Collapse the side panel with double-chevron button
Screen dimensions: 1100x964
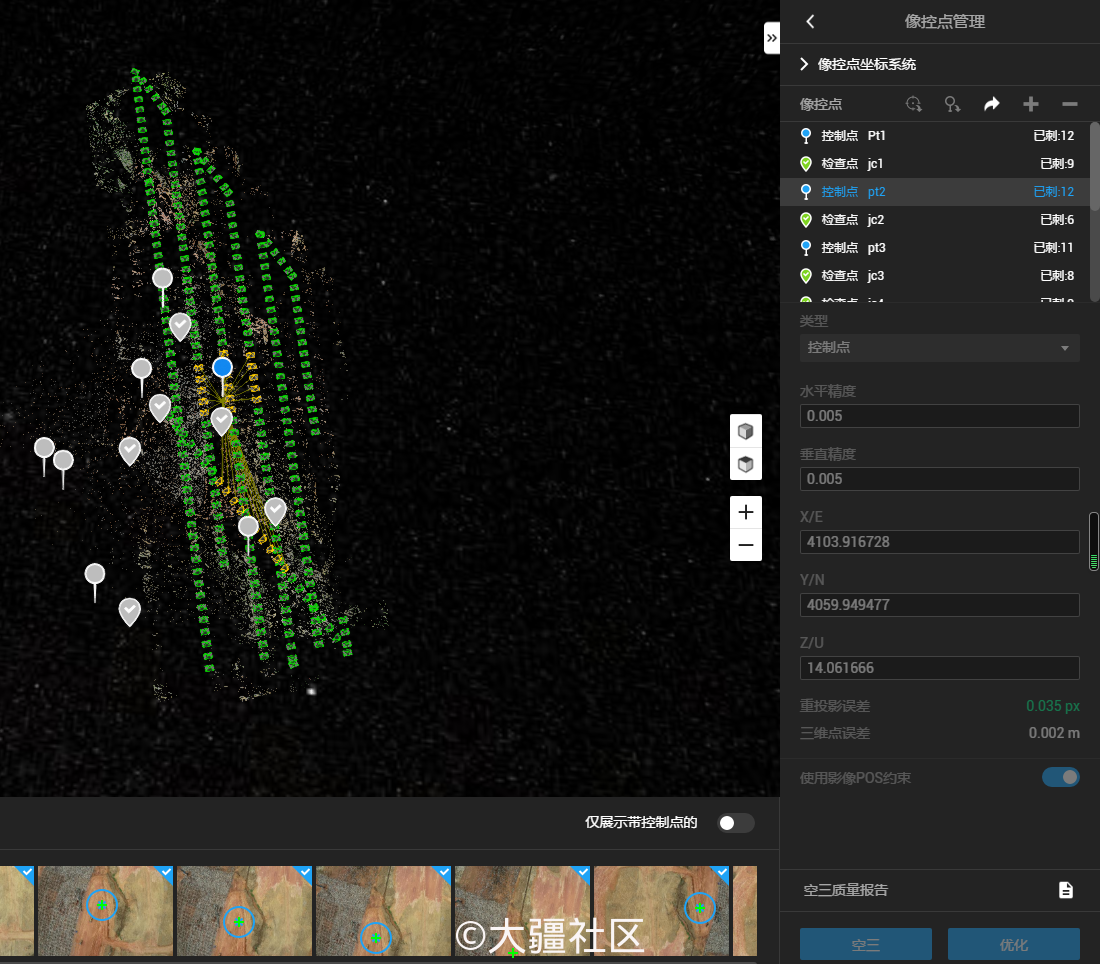pos(771,38)
